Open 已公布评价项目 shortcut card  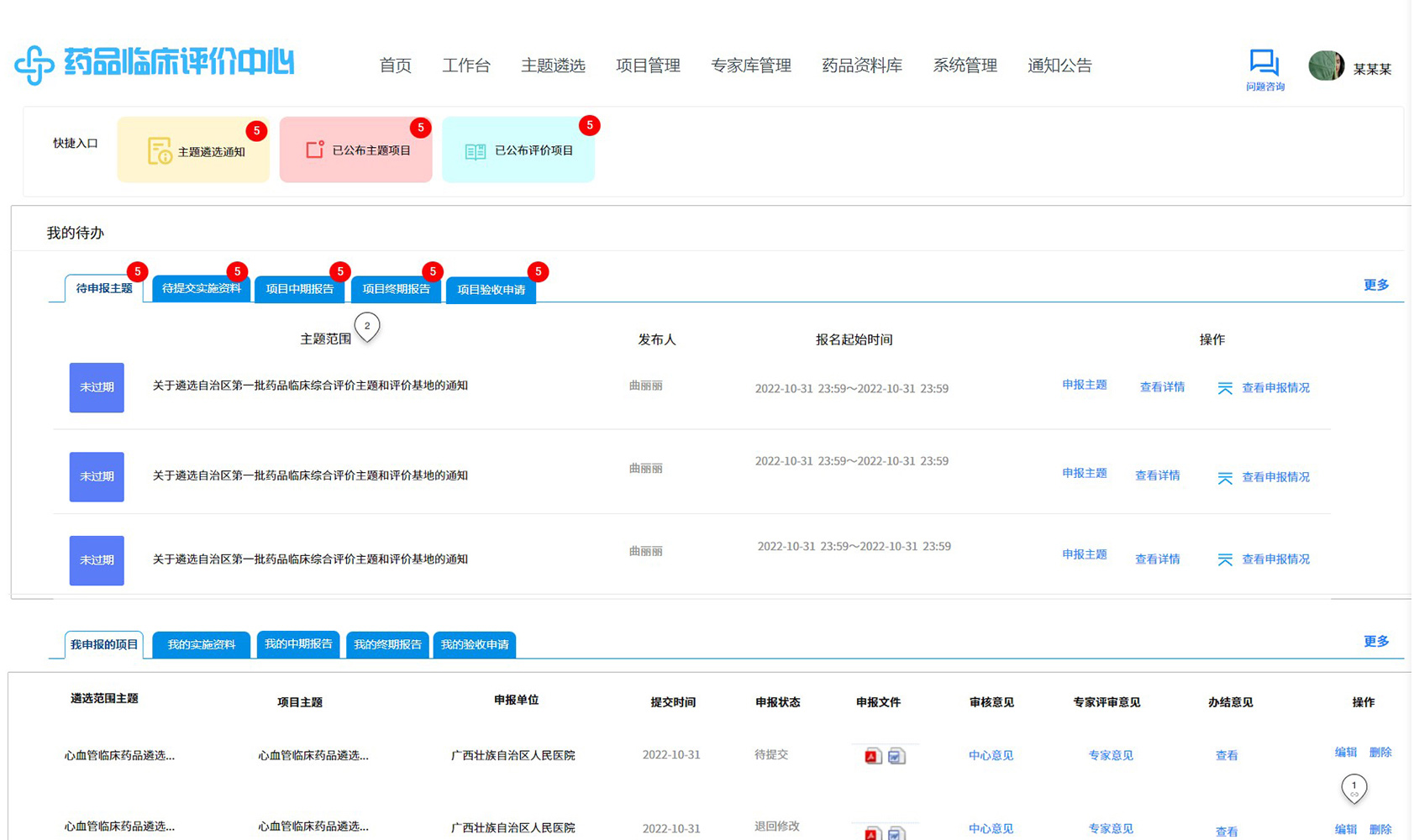[x=518, y=150]
